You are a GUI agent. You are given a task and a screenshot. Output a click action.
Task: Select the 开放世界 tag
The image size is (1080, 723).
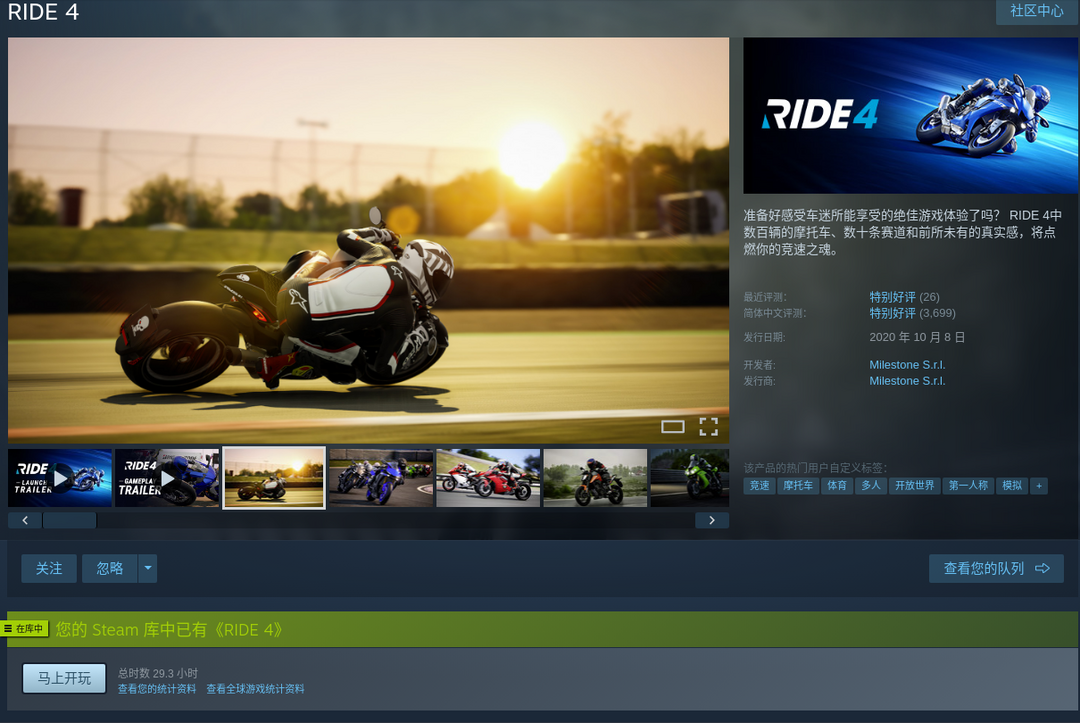pos(914,485)
